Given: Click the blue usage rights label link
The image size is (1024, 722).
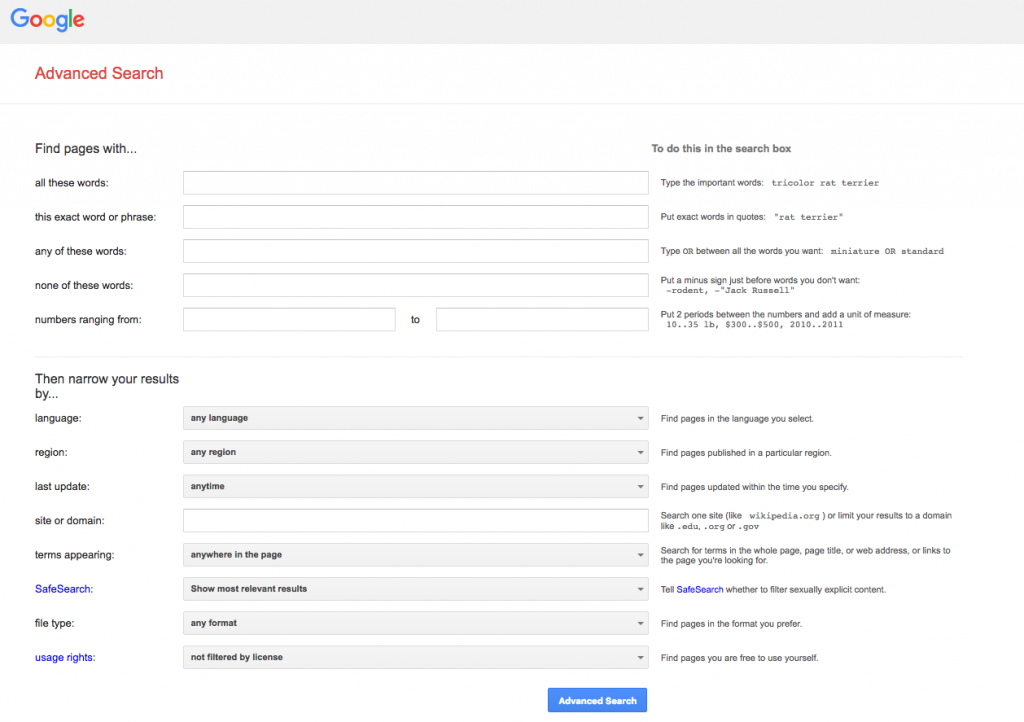Looking at the screenshot, I should point(64,657).
